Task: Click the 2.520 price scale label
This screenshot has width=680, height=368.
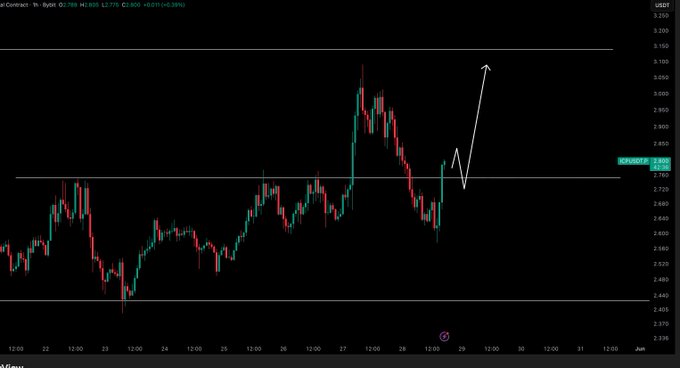Action: tap(660, 264)
